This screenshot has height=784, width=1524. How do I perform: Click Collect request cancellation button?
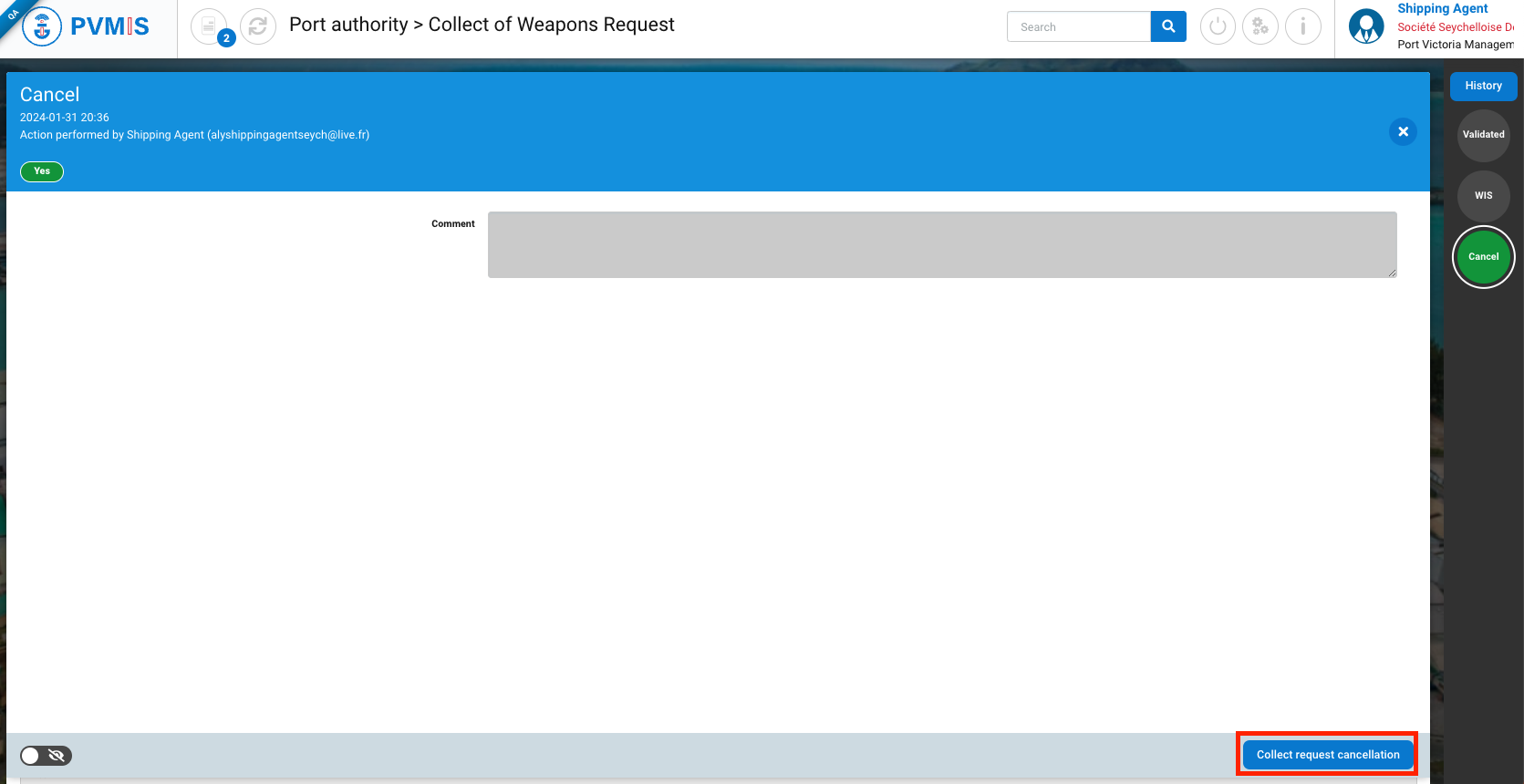coord(1327,755)
